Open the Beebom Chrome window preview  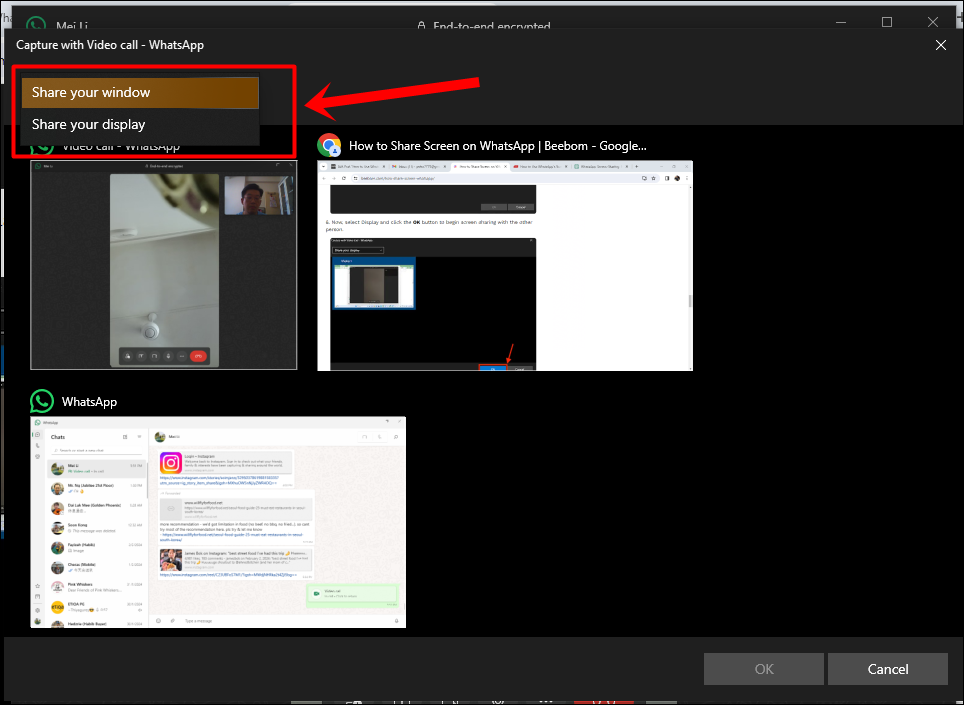505,265
